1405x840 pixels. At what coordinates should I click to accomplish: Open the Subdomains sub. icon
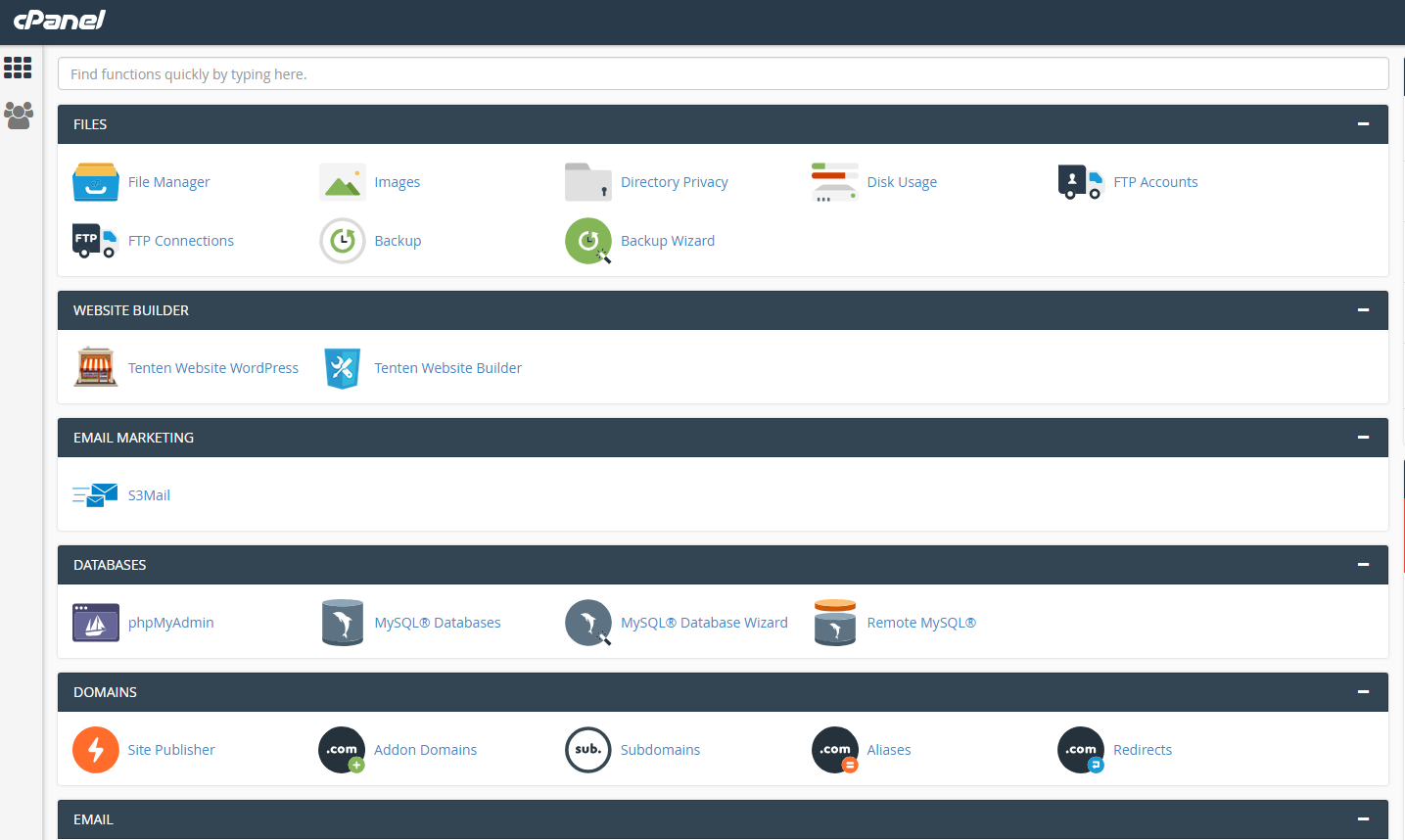[588, 750]
